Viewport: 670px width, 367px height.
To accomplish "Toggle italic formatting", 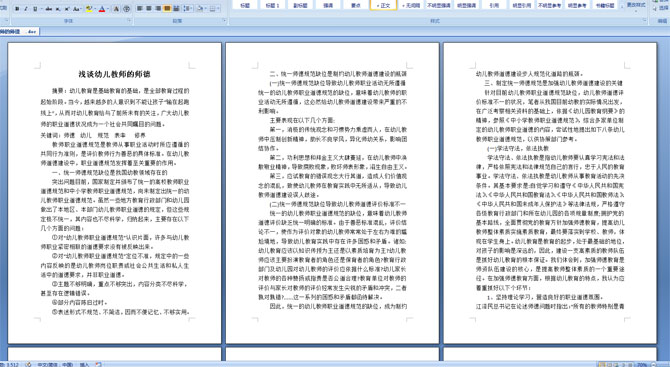I will (26, 9).
